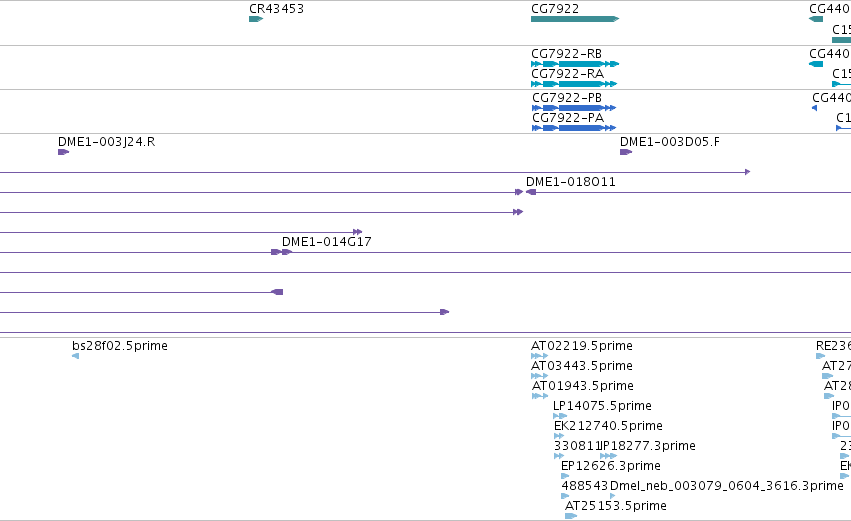The height and width of the screenshot is (521, 851).
Task: Select the CG7922-PB coding region glyph
Action: [574, 108]
